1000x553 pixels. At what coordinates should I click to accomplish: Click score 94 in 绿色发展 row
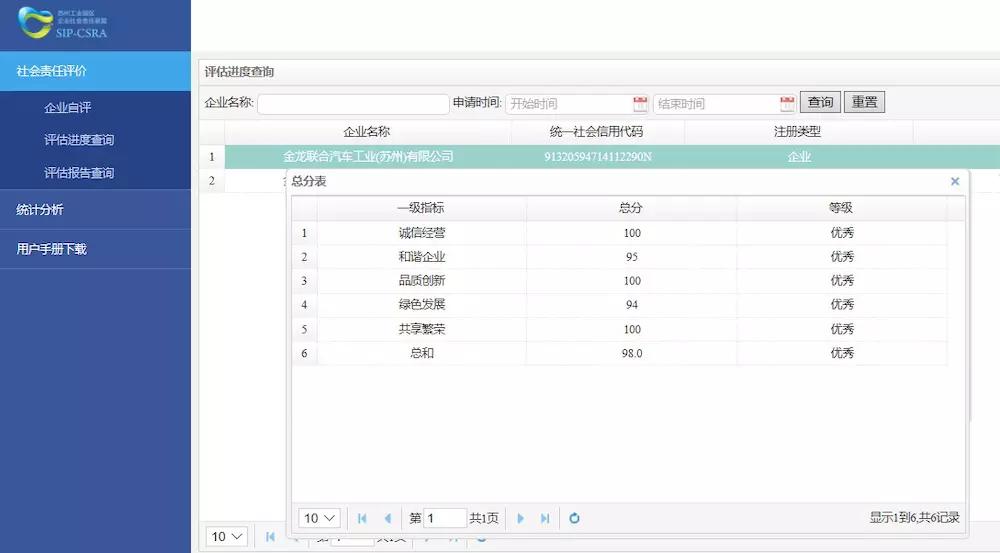(x=631, y=305)
